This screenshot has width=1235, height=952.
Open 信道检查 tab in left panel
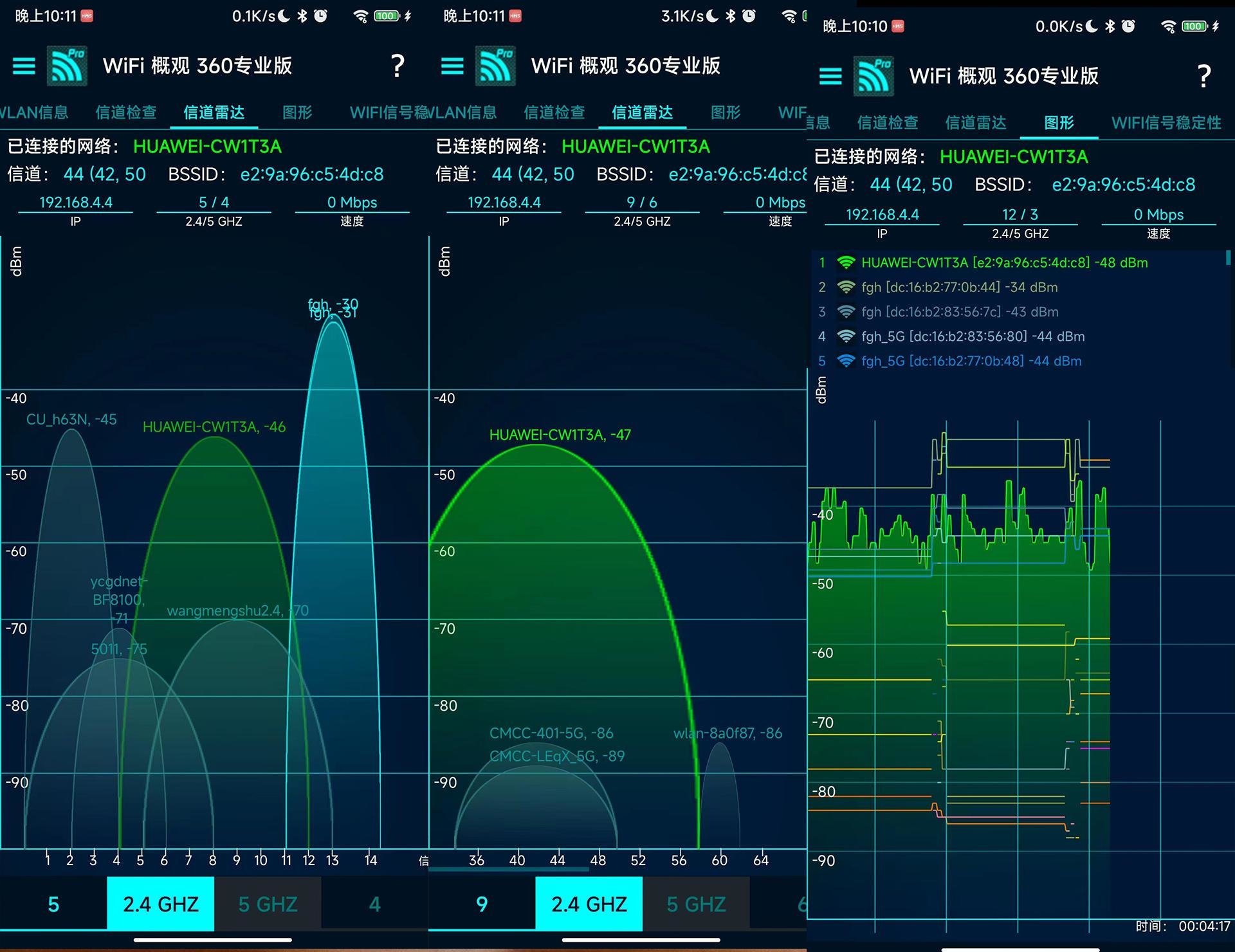[x=126, y=113]
